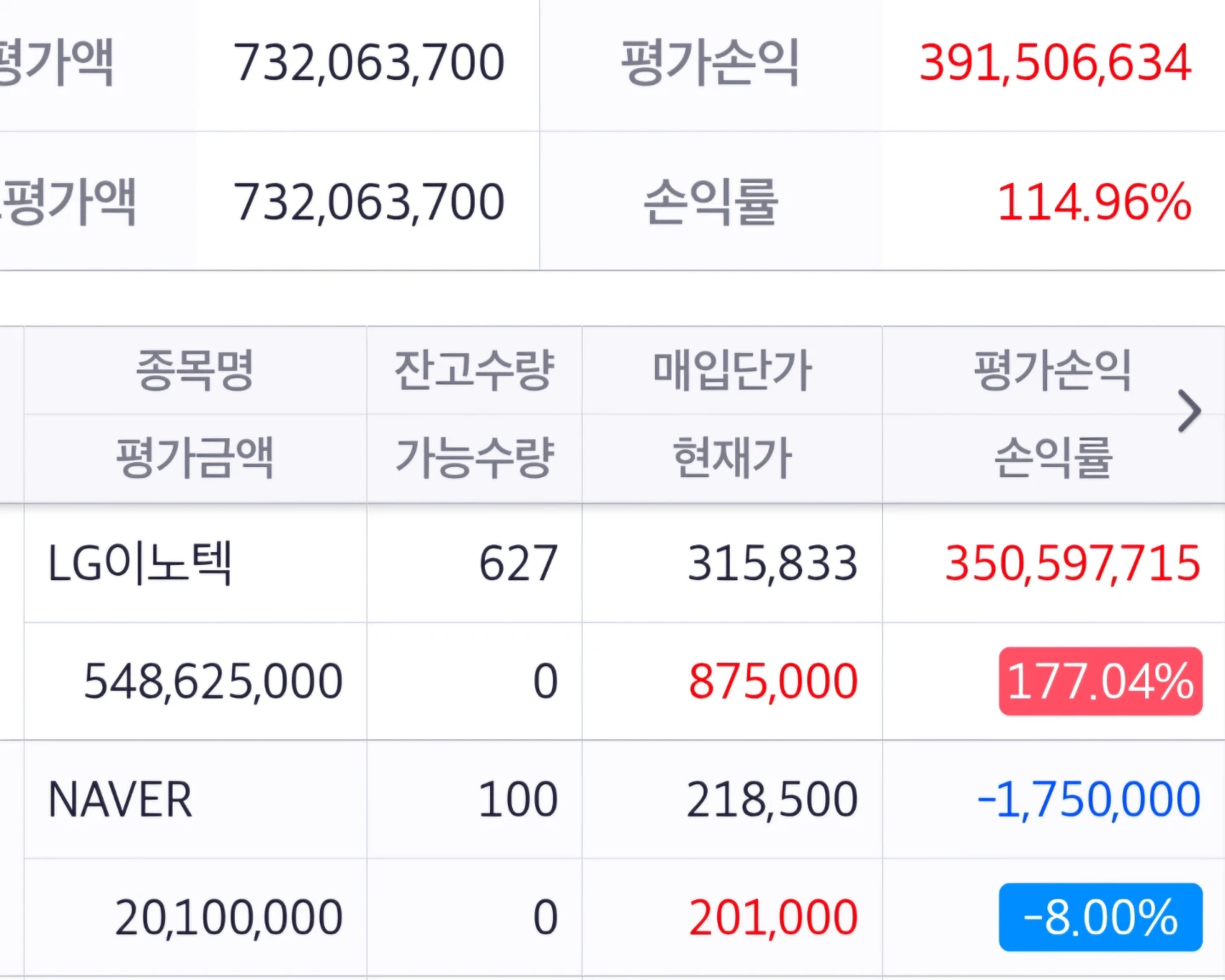Tap LG이노텍 current price 875,000
This screenshot has width=1225, height=980.
[772, 681]
